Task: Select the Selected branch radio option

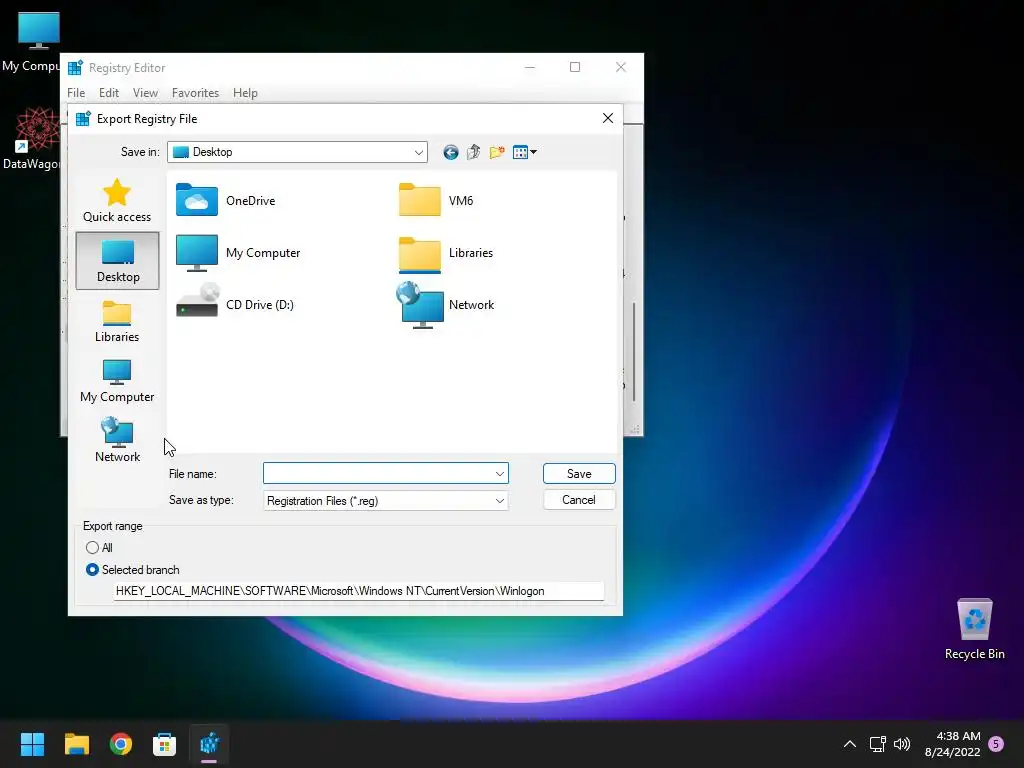Action: 133,569
